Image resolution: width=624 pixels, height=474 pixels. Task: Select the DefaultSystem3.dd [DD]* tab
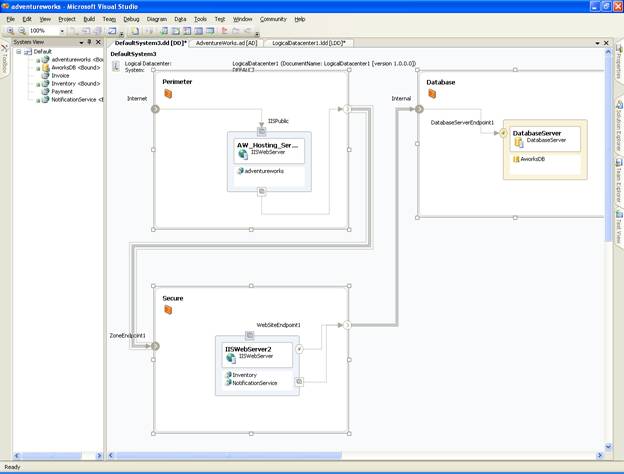click(150, 43)
